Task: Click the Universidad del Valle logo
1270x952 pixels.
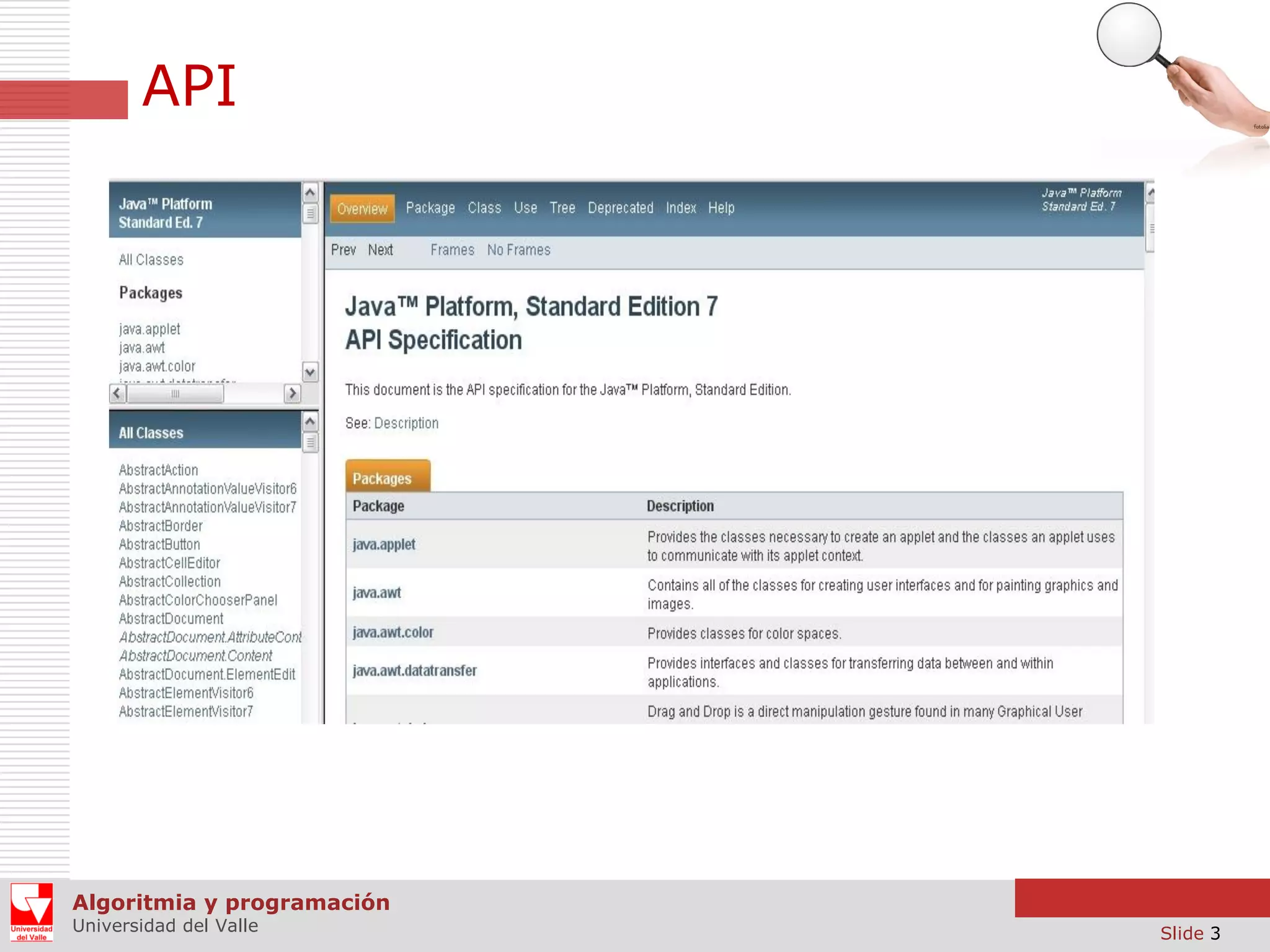Action: coord(31,912)
